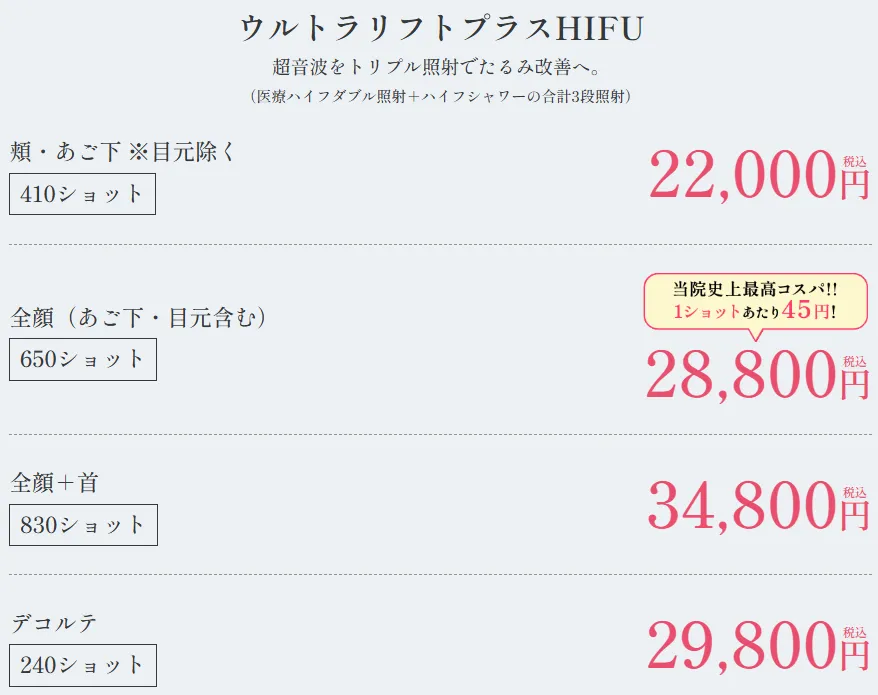
Task: Click the 超音波をトリプル照射 subtitle text
Action: click(x=439, y=68)
